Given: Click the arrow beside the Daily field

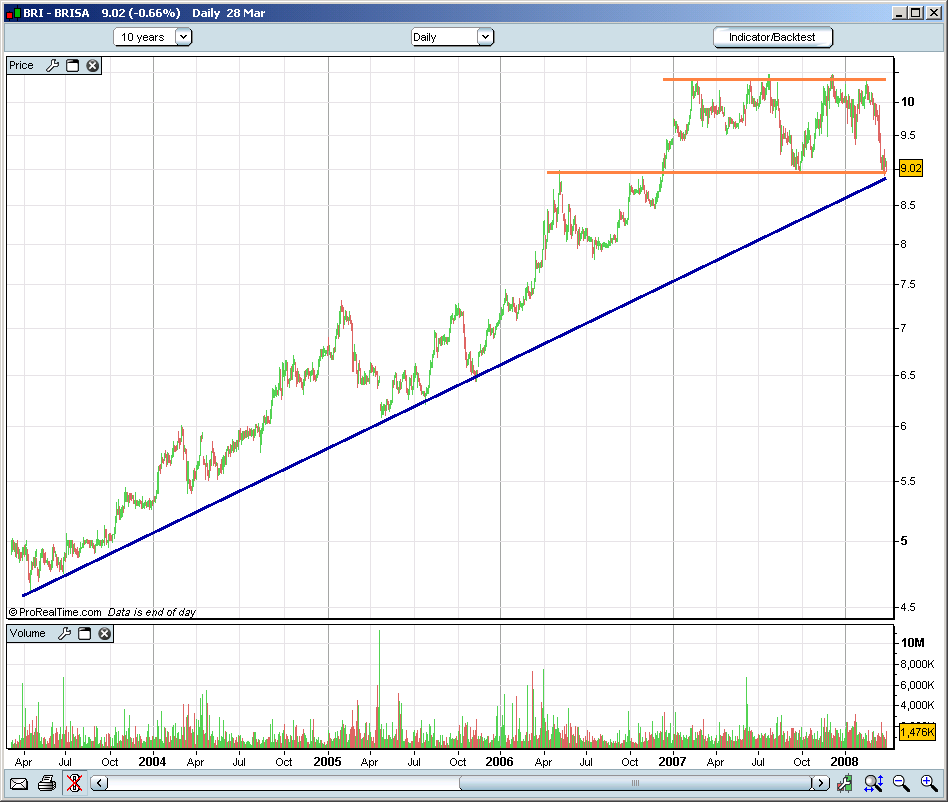Looking at the screenshot, I should coord(485,37).
